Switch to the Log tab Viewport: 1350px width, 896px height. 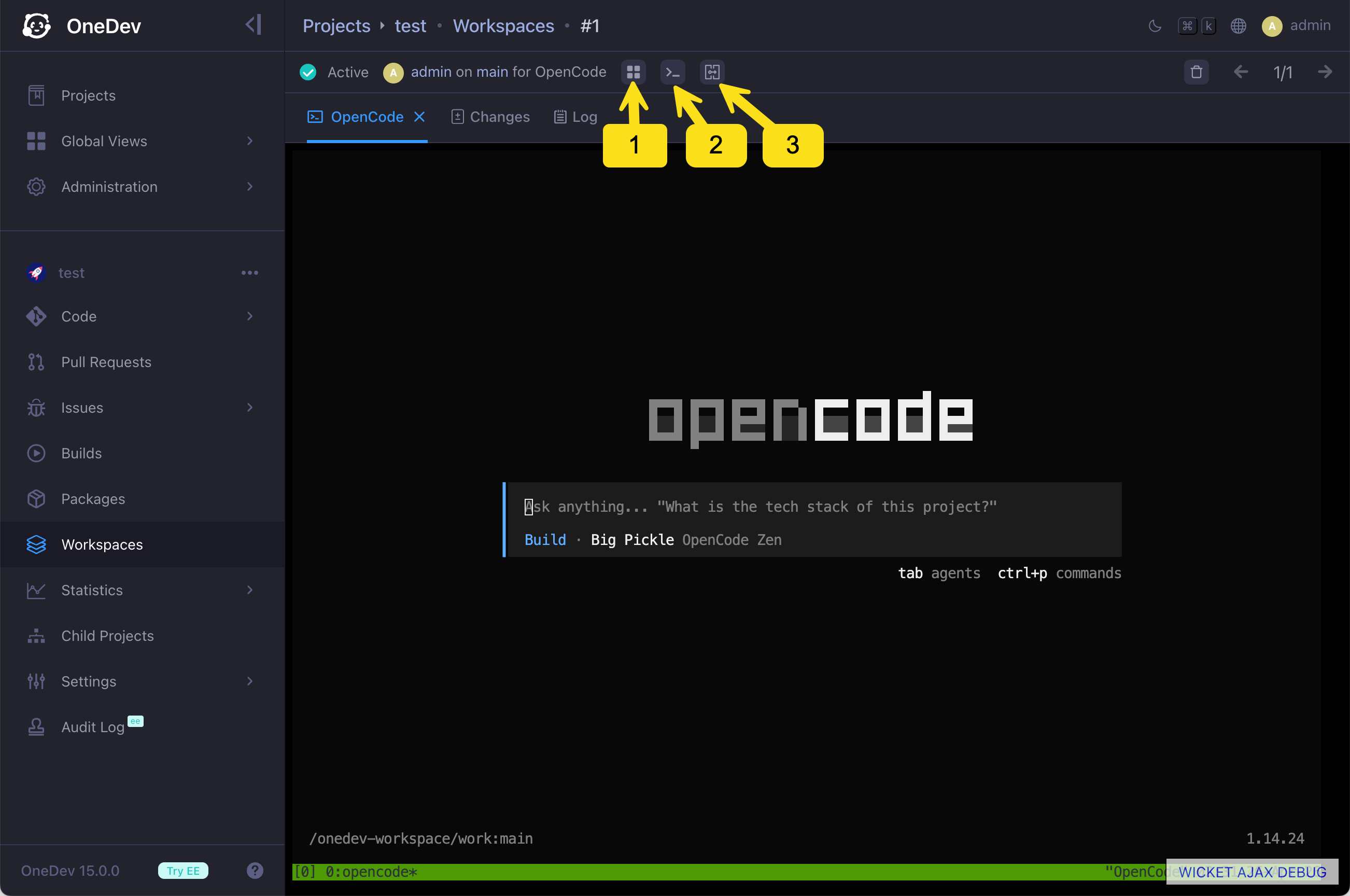(x=576, y=117)
